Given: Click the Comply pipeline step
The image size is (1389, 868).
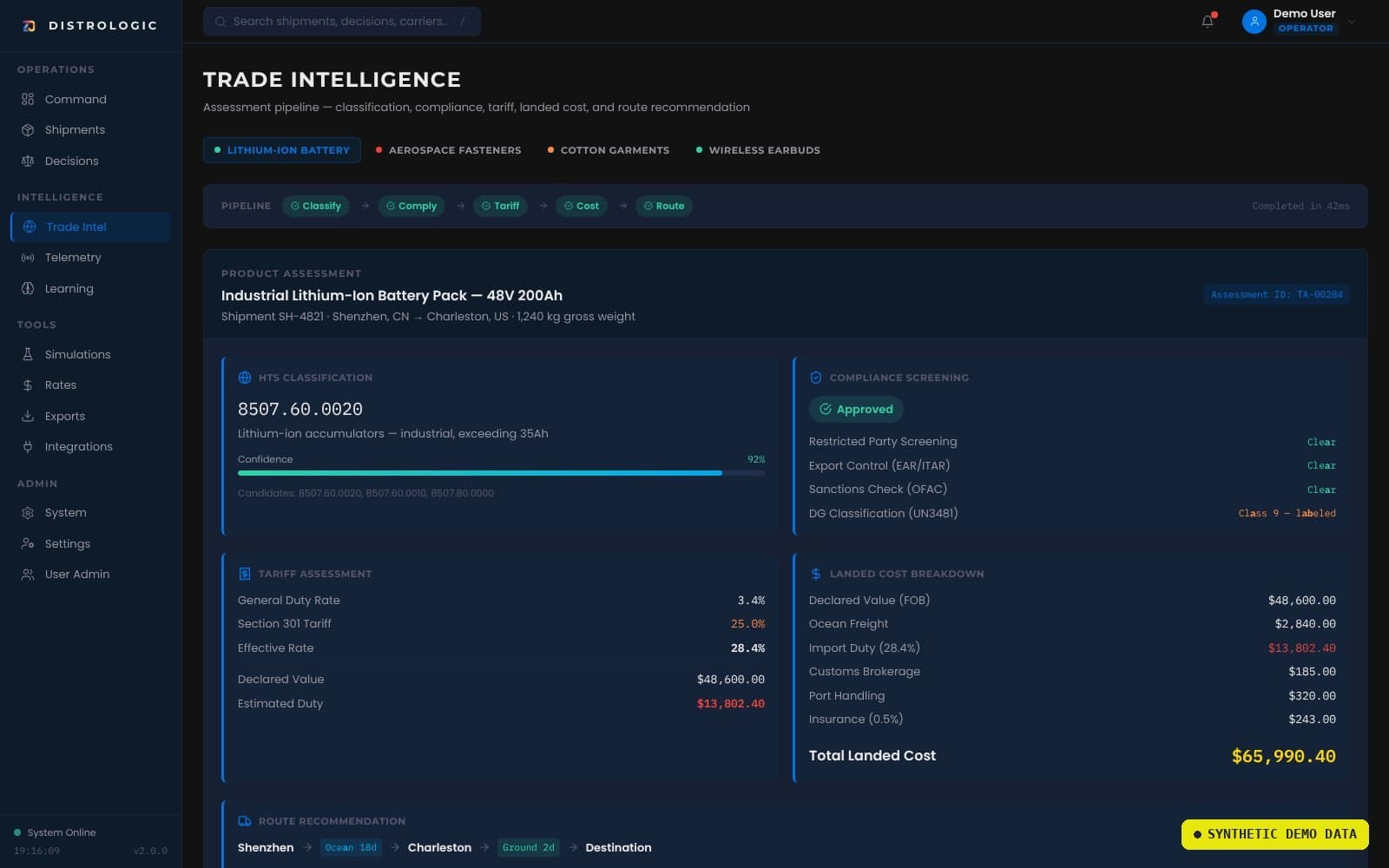Looking at the screenshot, I should (x=411, y=206).
